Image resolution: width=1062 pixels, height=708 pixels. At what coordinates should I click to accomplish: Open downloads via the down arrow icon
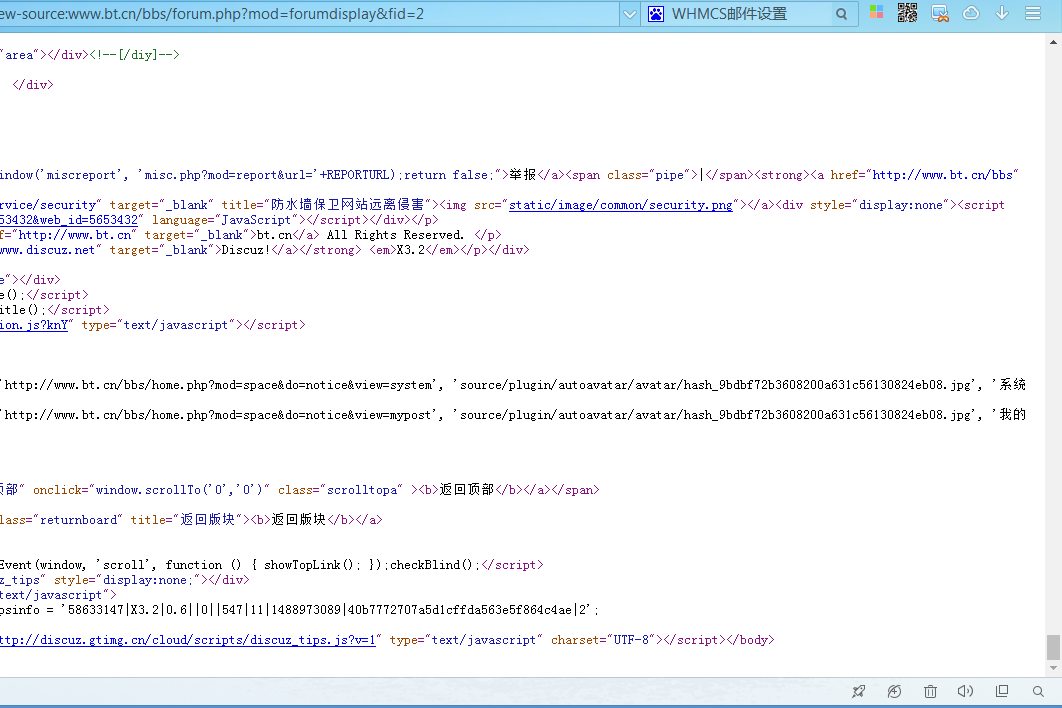tap(1002, 12)
